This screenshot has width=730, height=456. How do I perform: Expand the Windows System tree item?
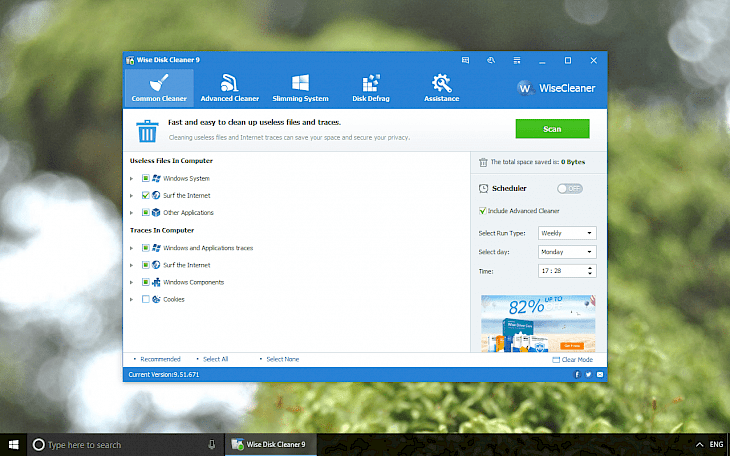click(x=131, y=178)
